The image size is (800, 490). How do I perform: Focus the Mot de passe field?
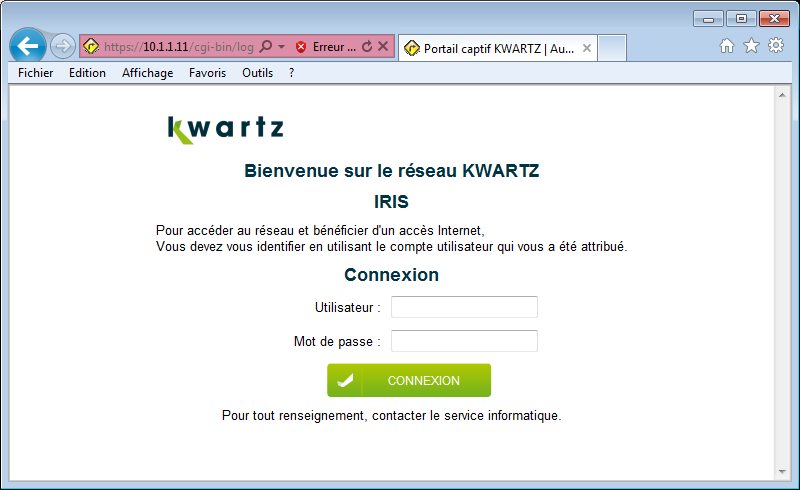(x=464, y=340)
